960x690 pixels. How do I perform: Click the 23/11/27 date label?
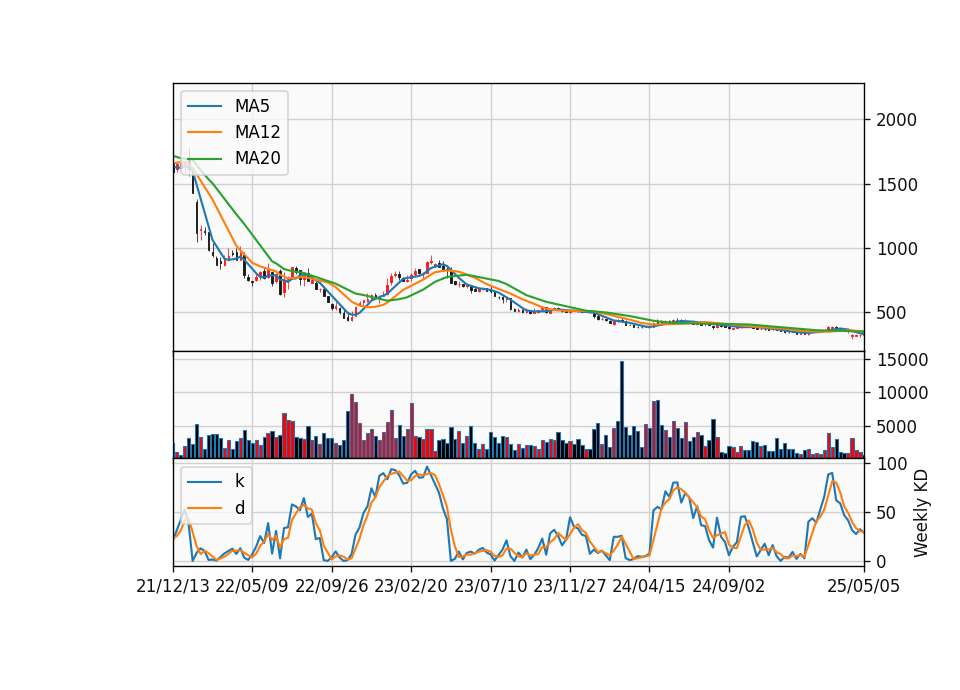[569, 586]
